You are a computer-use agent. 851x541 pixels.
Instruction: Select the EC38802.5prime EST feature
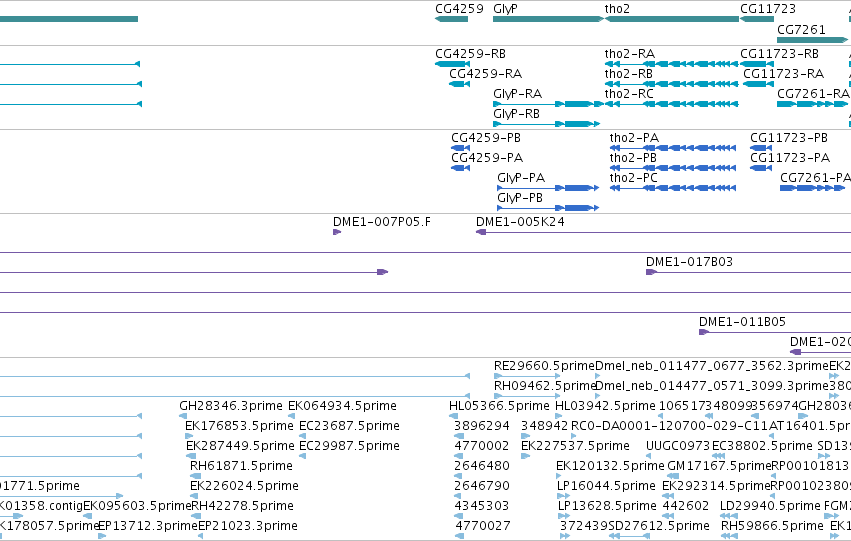tap(719, 456)
